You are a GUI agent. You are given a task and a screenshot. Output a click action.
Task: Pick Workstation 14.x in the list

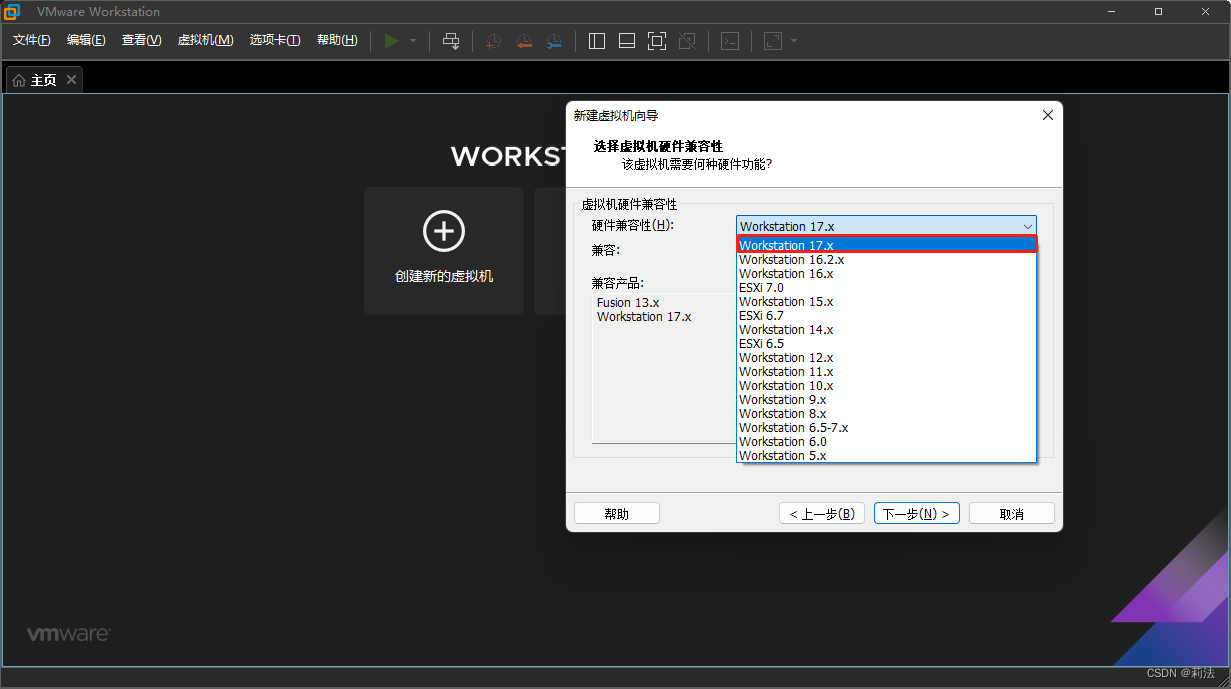click(x=886, y=329)
